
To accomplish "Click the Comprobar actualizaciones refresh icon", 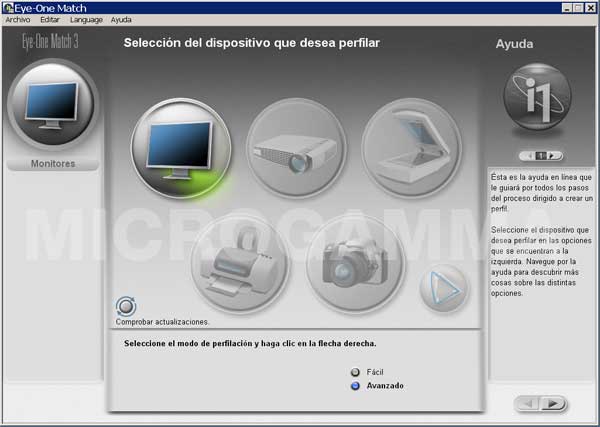I will pos(126,306).
